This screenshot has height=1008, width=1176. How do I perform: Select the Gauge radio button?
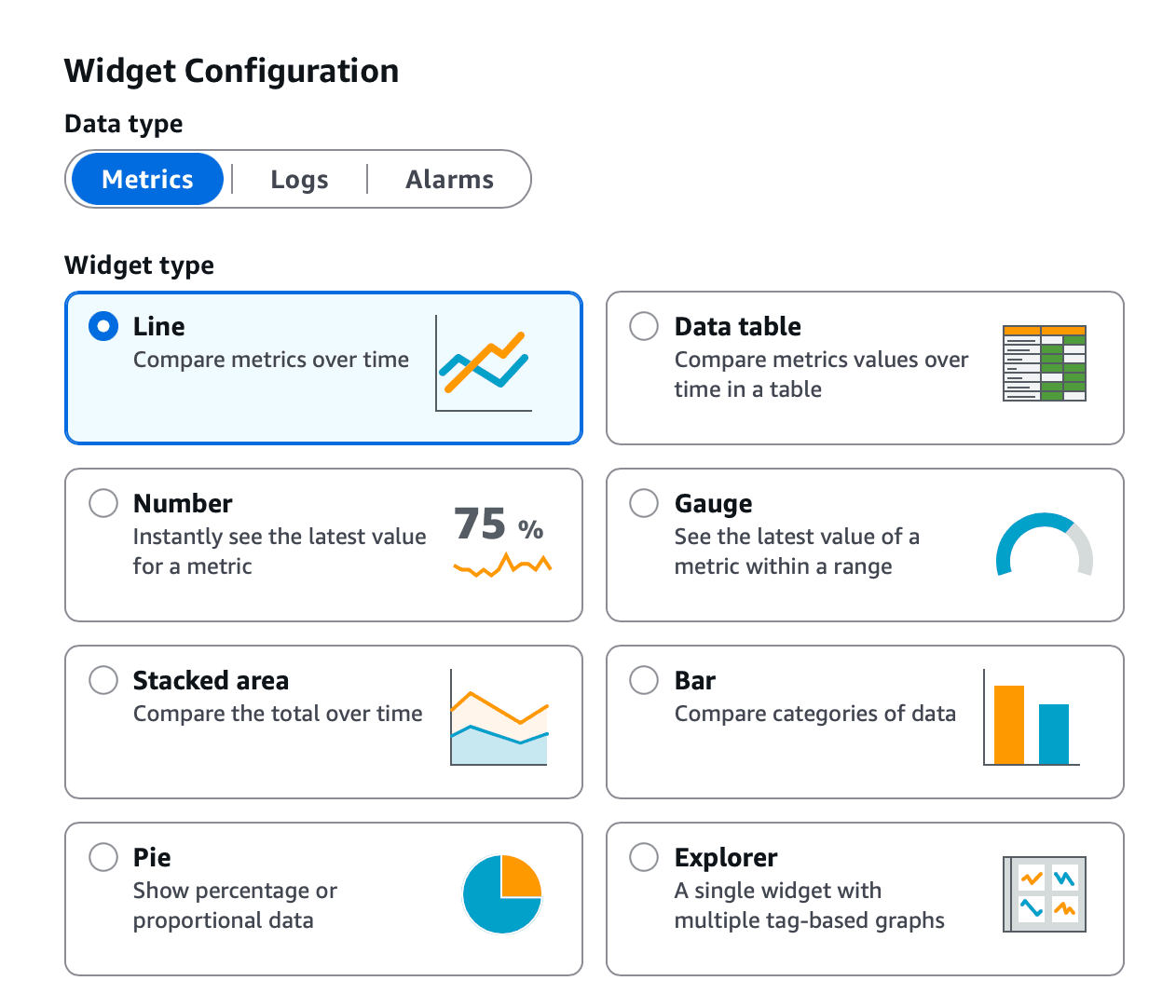[x=643, y=503]
